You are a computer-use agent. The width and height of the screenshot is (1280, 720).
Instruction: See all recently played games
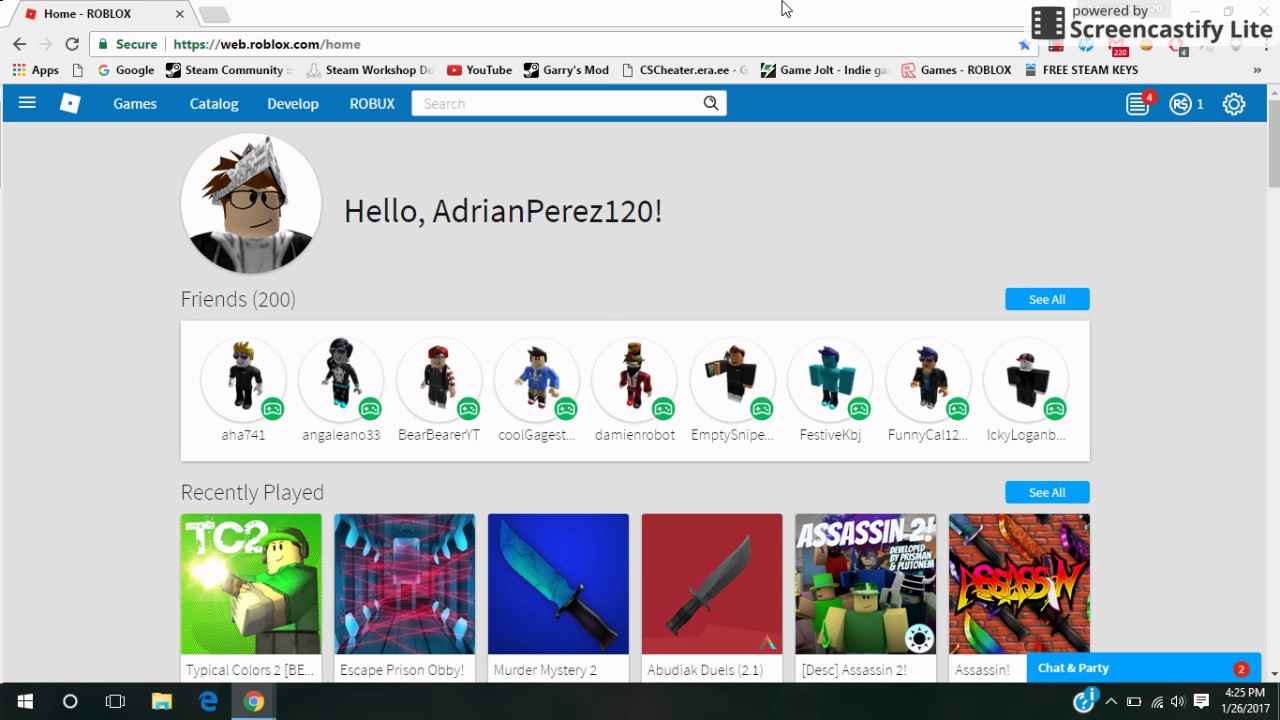(1047, 492)
